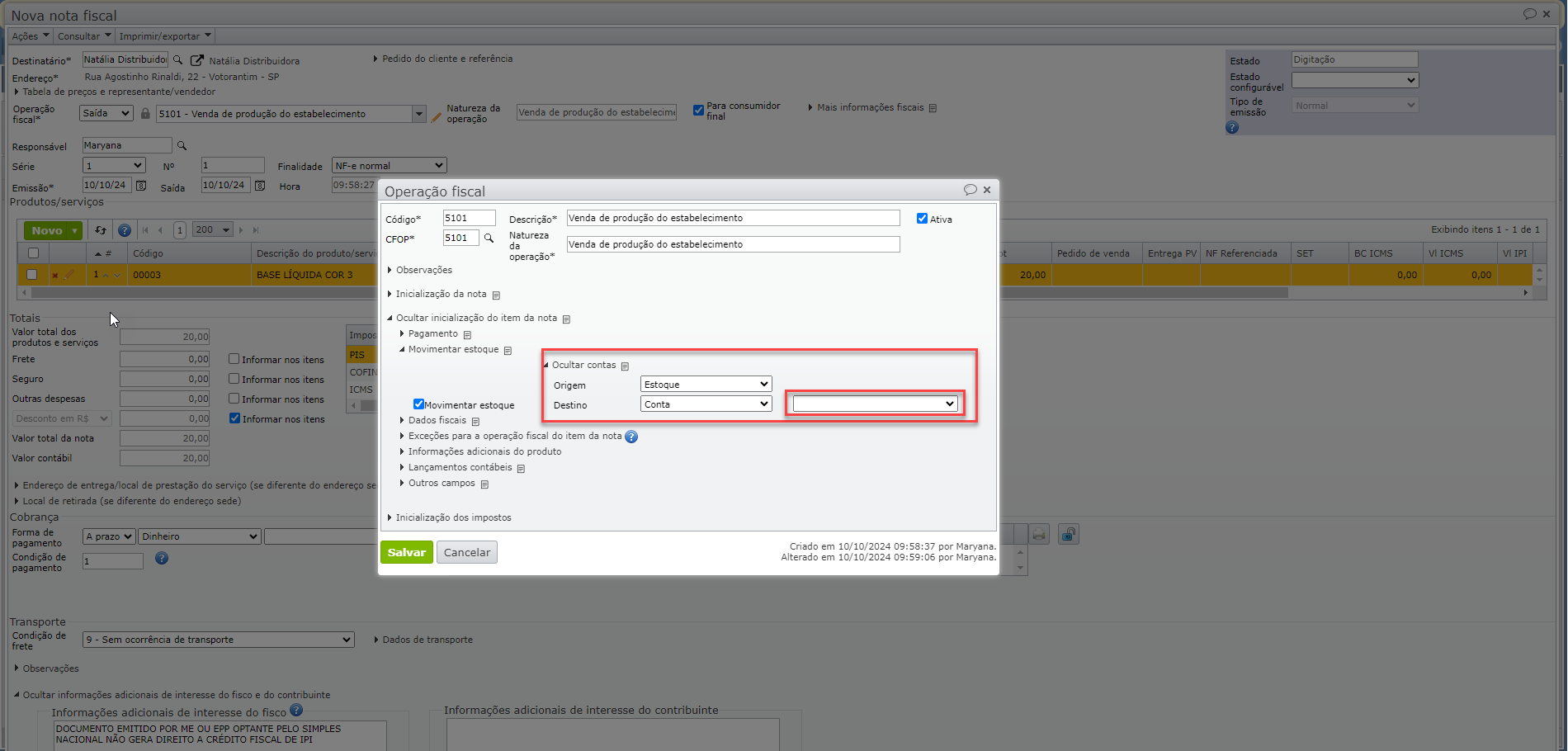Viewport: 1568px width, 751px height.
Task: Check the select-all checkbox in products grid header
Action: click(33, 253)
